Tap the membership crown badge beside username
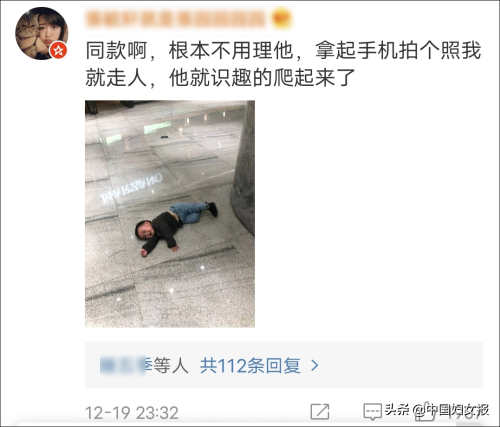The height and width of the screenshot is (427, 500). coord(282,18)
